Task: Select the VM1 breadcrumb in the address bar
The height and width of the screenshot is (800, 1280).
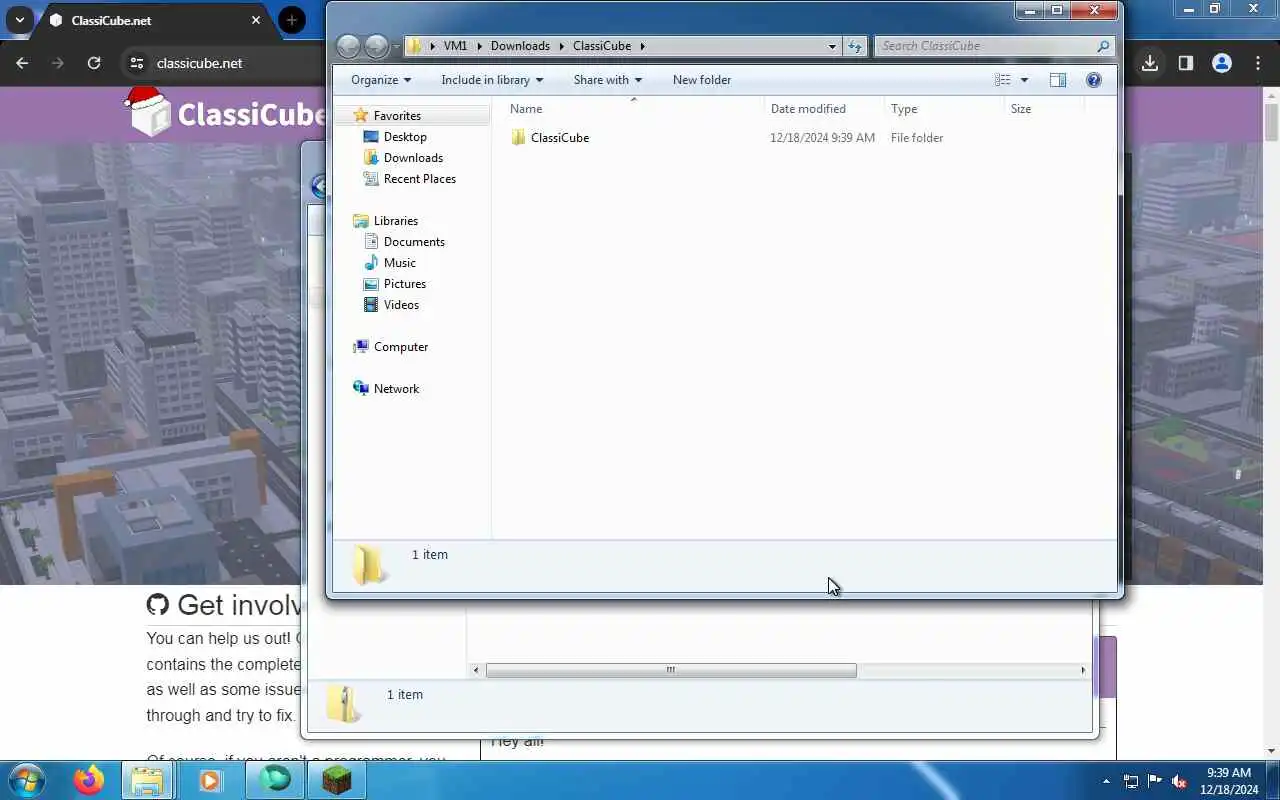Action: pos(455,46)
